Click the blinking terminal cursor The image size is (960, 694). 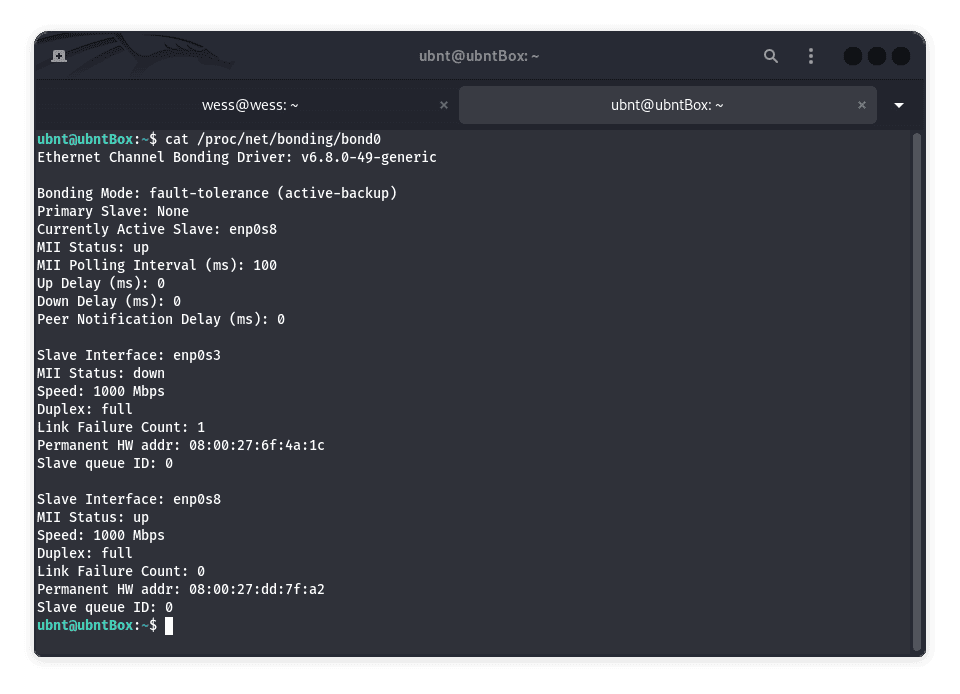(x=170, y=625)
